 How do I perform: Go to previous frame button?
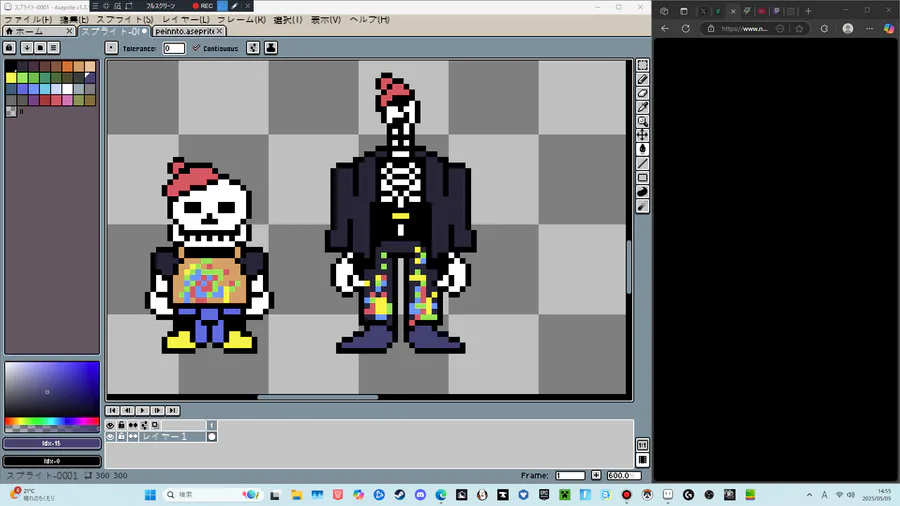127,410
